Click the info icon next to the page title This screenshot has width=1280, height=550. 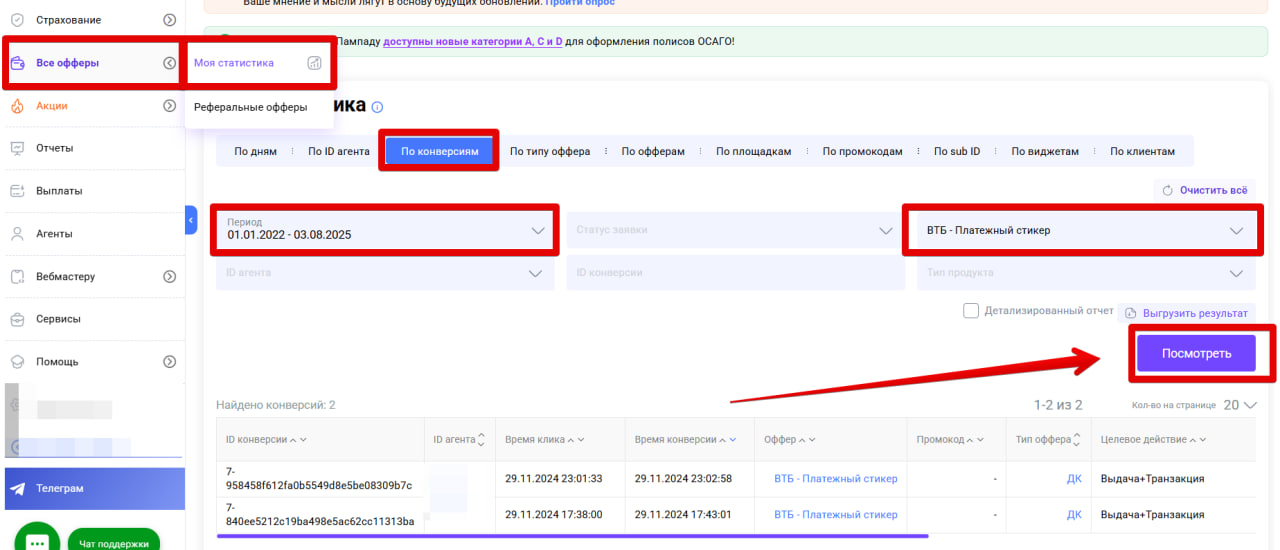377,108
